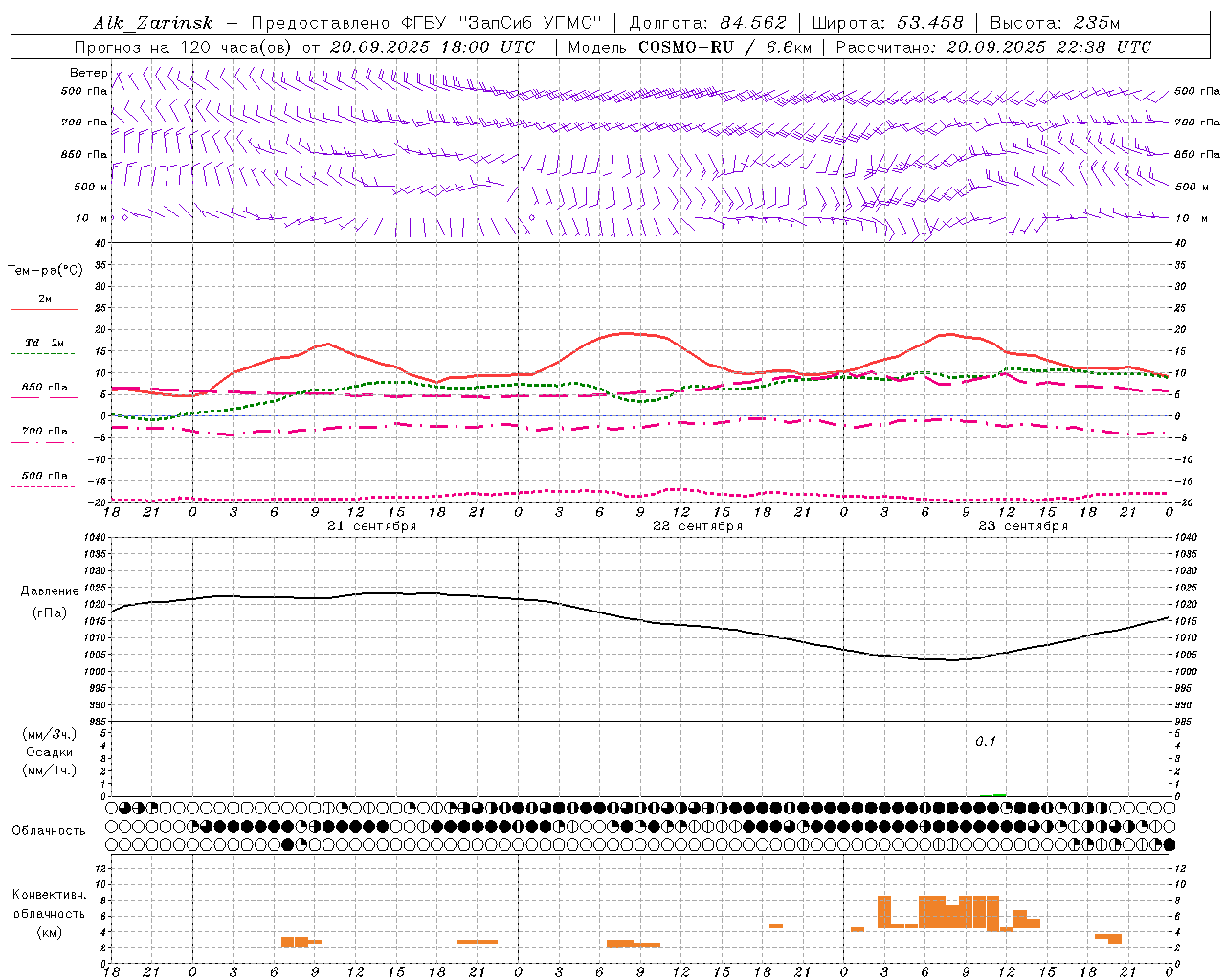
Task: Click left wind level label 500 м
Action: (x=90, y=187)
